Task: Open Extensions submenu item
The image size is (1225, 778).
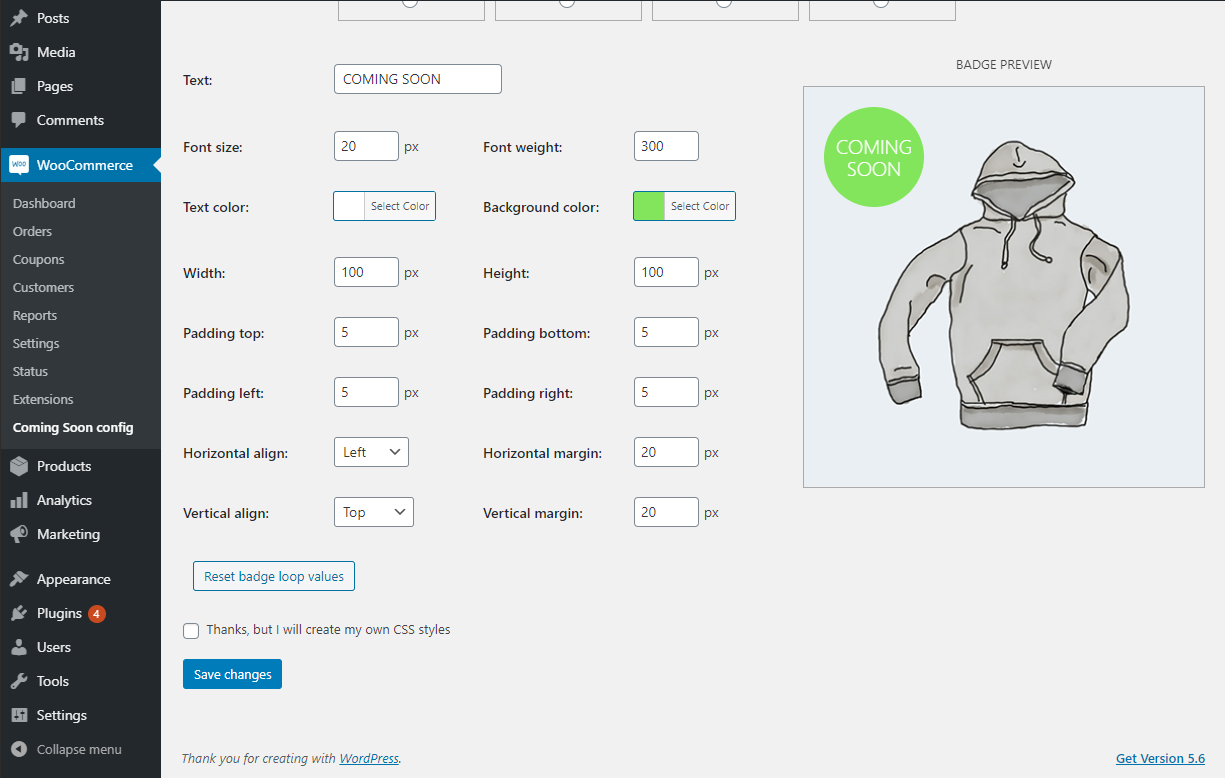Action: pos(43,399)
